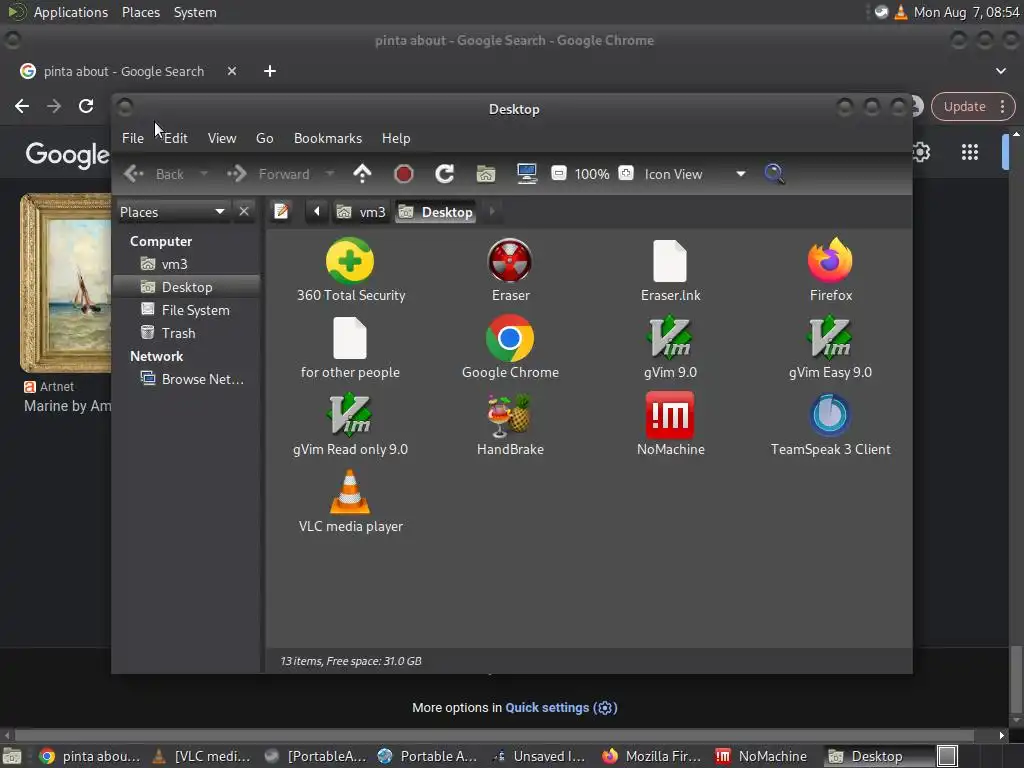The width and height of the screenshot is (1024, 768).
Task: Click the Marine painting thumbnail in Chrome
Action: click(x=65, y=283)
